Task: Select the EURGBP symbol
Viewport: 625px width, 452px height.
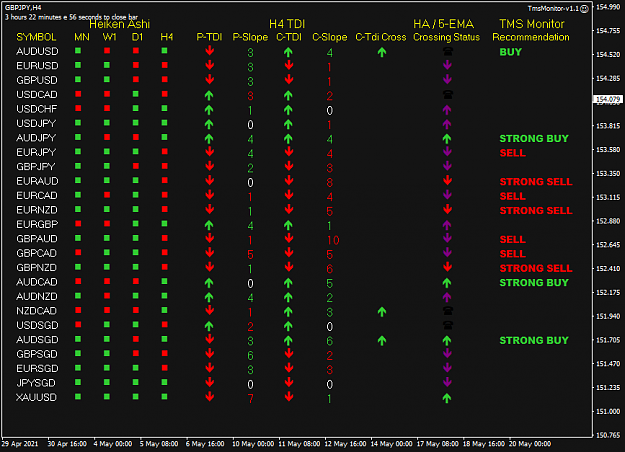Action: tap(37, 224)
